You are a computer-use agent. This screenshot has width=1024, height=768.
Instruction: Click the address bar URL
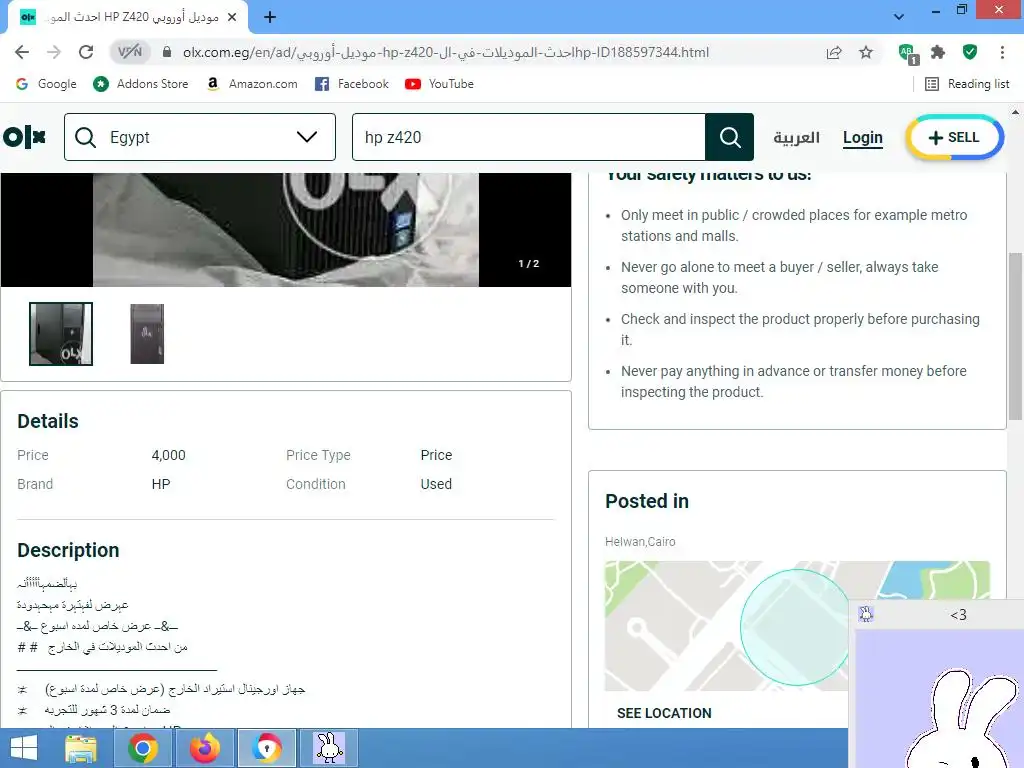[445, 52]
